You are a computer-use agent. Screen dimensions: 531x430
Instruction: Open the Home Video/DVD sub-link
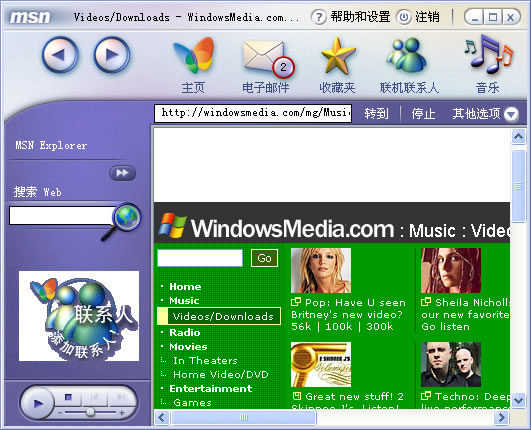tap(221, 374)
